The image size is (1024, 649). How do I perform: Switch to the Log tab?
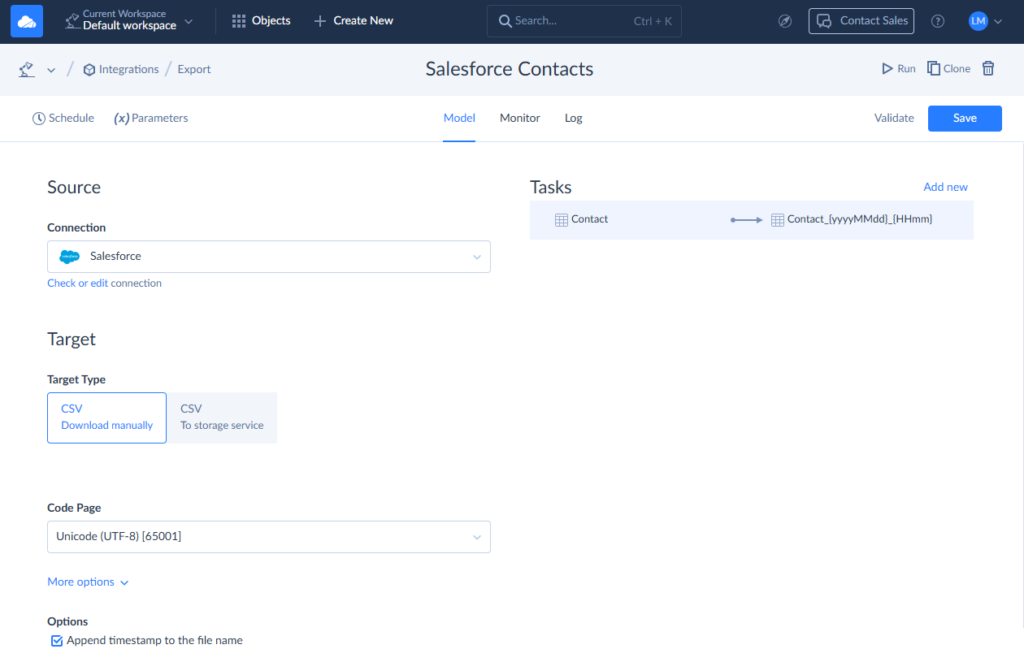573,118
